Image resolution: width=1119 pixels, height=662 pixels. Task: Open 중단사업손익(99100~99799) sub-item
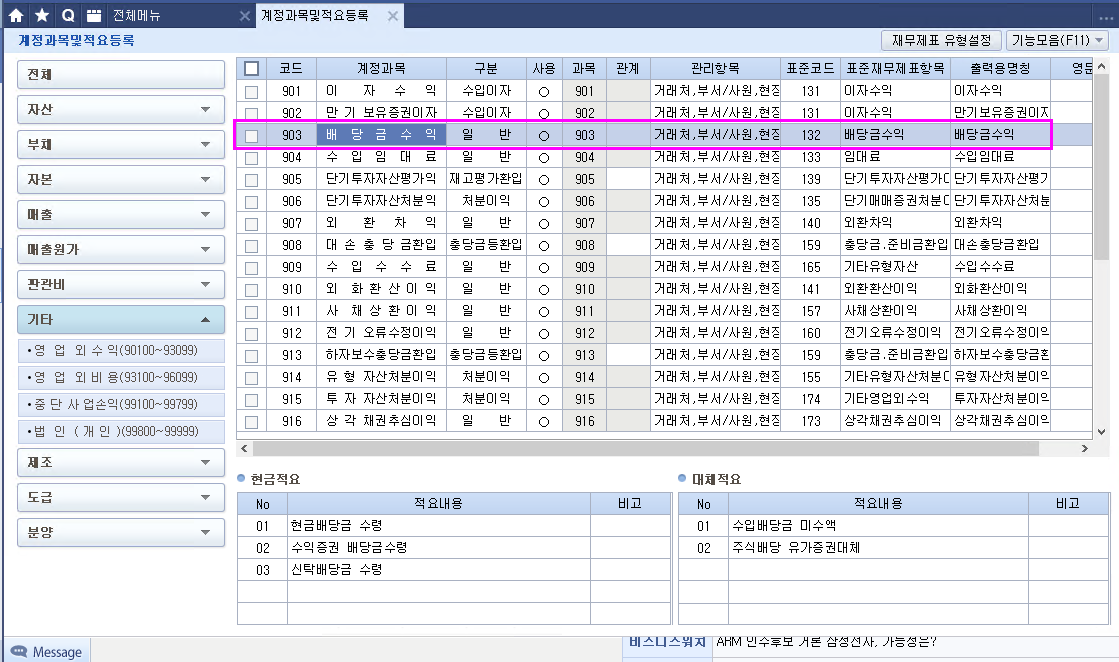click(121, 404)
